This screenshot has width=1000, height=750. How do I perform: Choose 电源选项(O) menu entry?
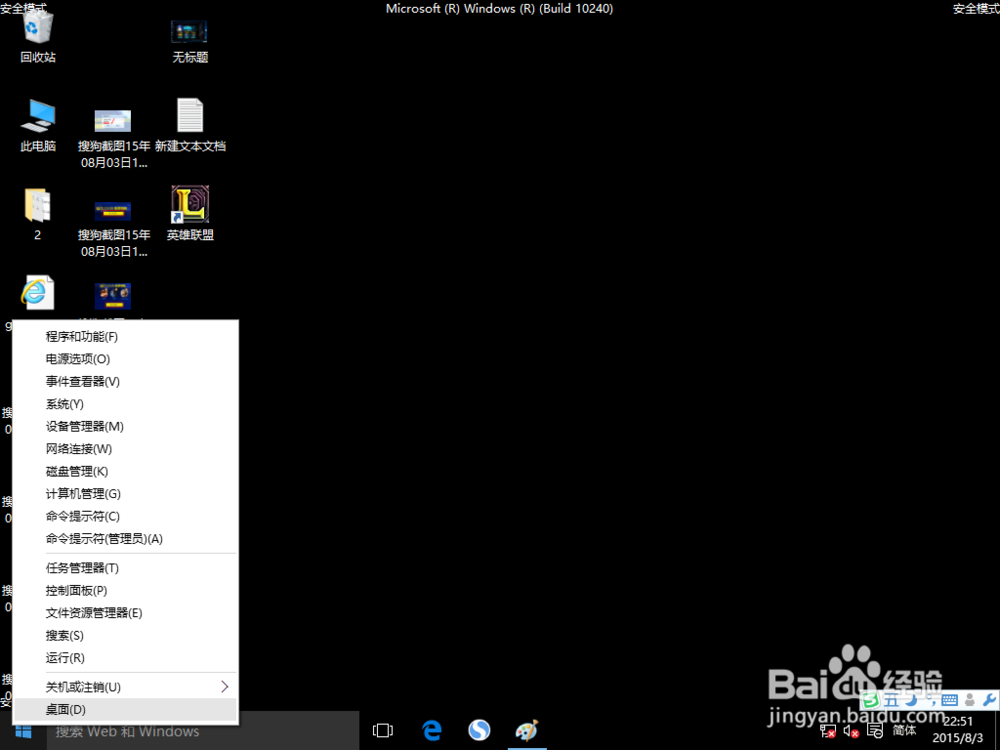[125, 359]
